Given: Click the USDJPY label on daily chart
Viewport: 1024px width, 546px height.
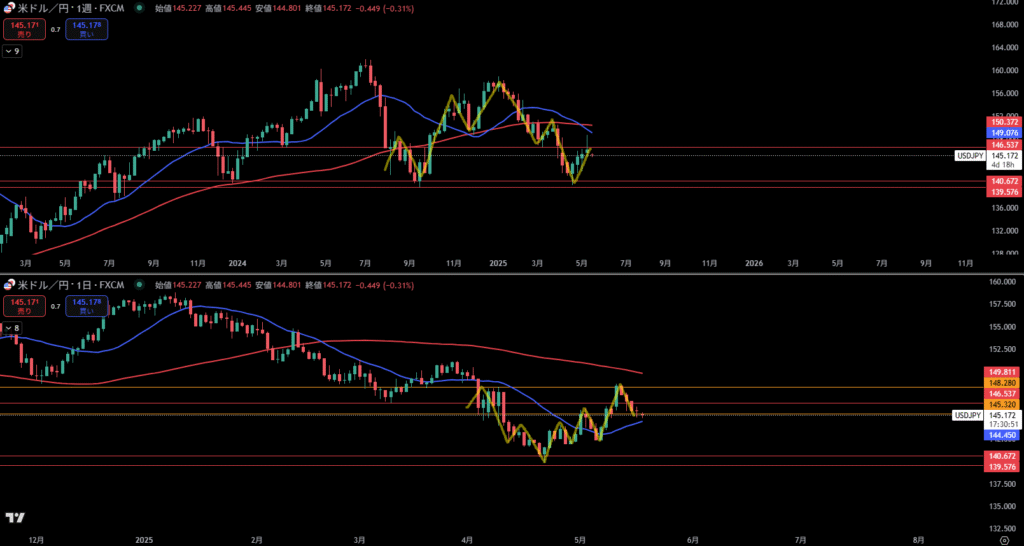Looking at the screenshot, I should point(967,415).
